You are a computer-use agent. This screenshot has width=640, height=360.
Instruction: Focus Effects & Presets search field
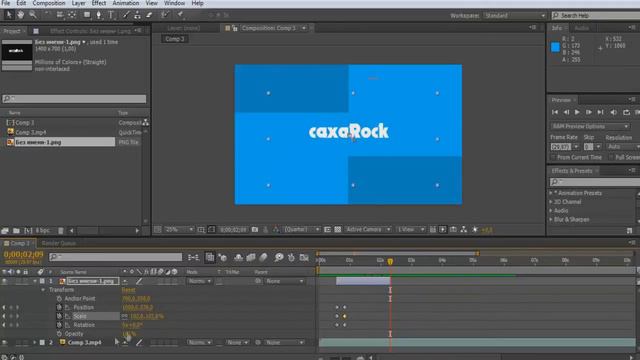click(595, 182)
